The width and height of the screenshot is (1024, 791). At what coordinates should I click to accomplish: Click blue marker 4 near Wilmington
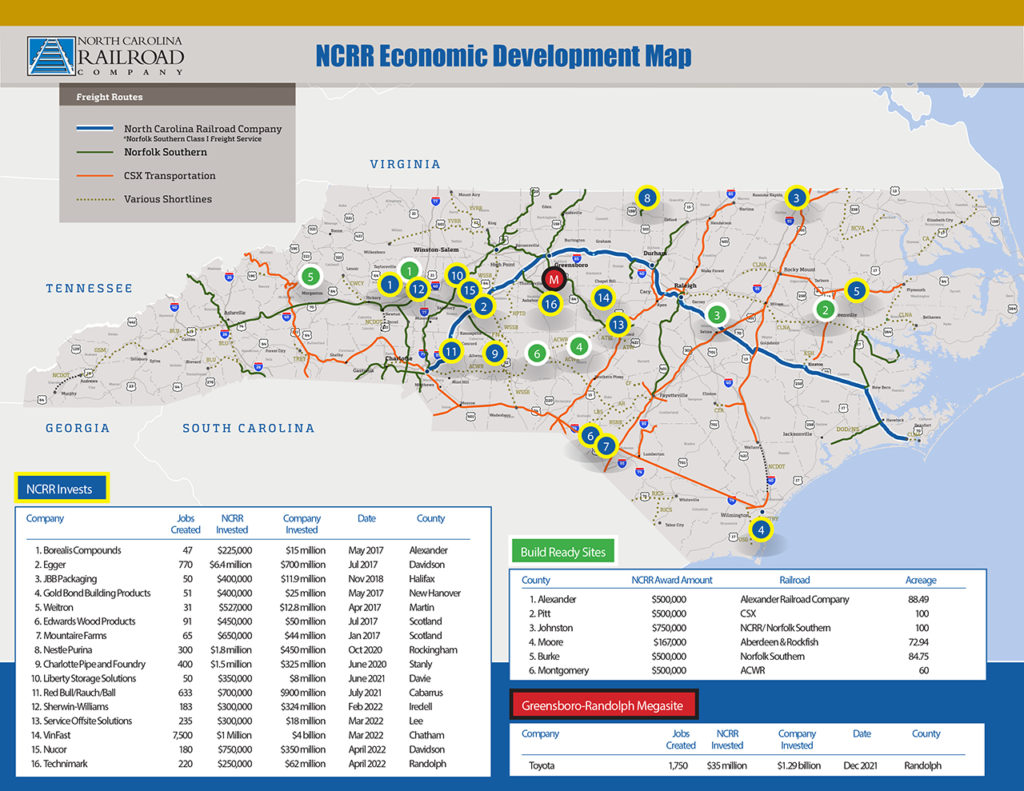coord(761,529)
